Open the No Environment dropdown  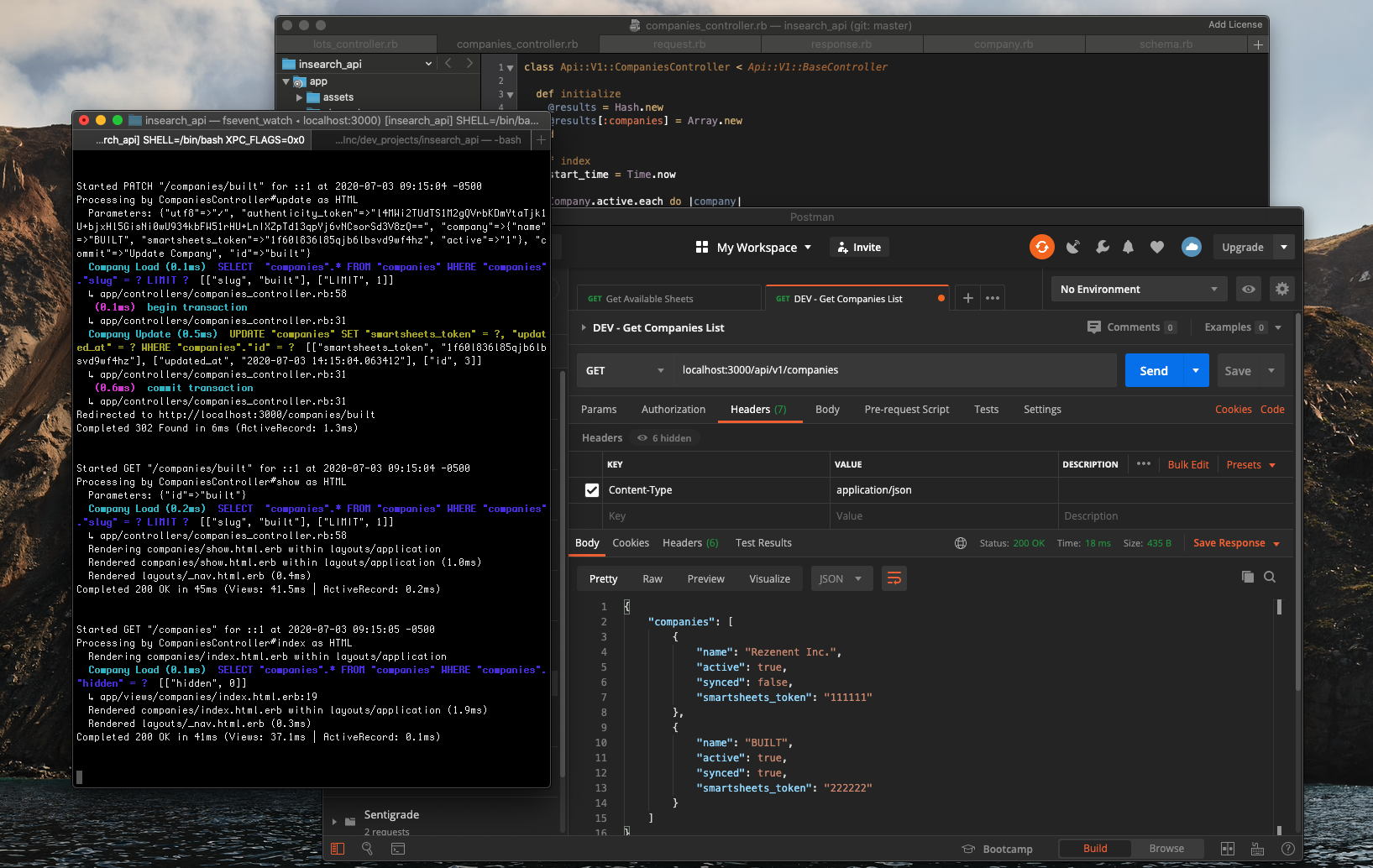point(1138,289)
